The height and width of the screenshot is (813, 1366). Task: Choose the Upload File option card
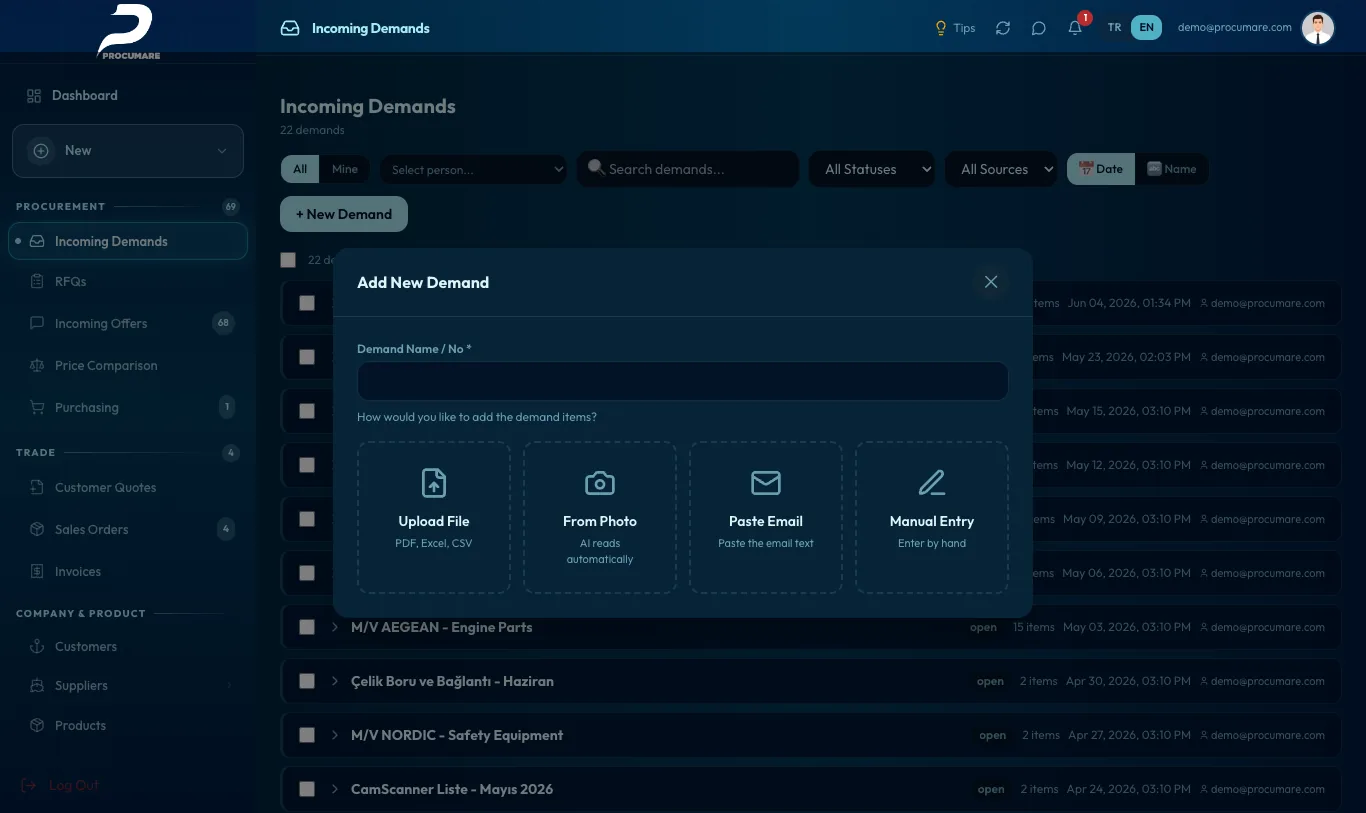(434, 518)
